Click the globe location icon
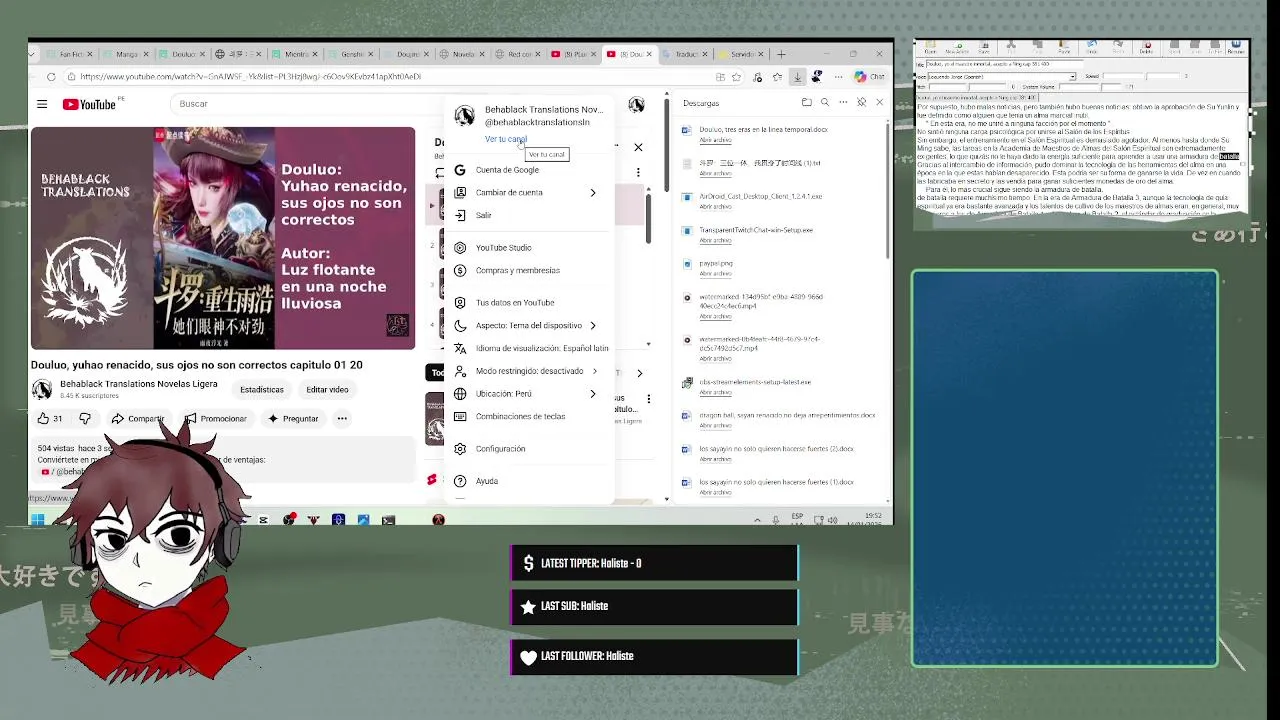 [x=460, y=394]
